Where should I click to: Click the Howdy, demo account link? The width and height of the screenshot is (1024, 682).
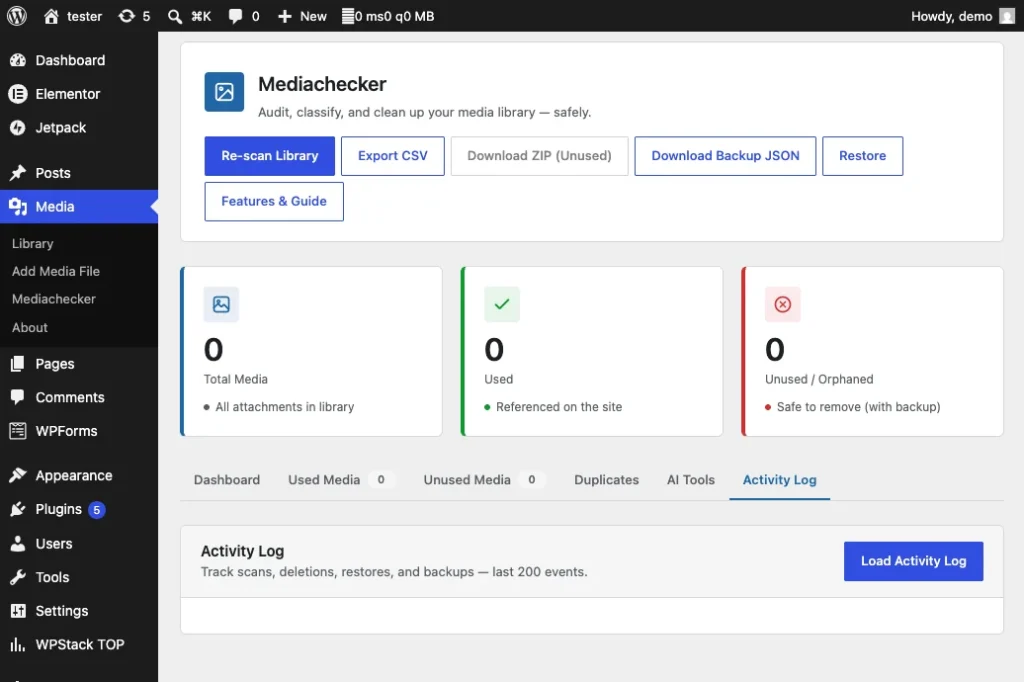click(963, 16)
